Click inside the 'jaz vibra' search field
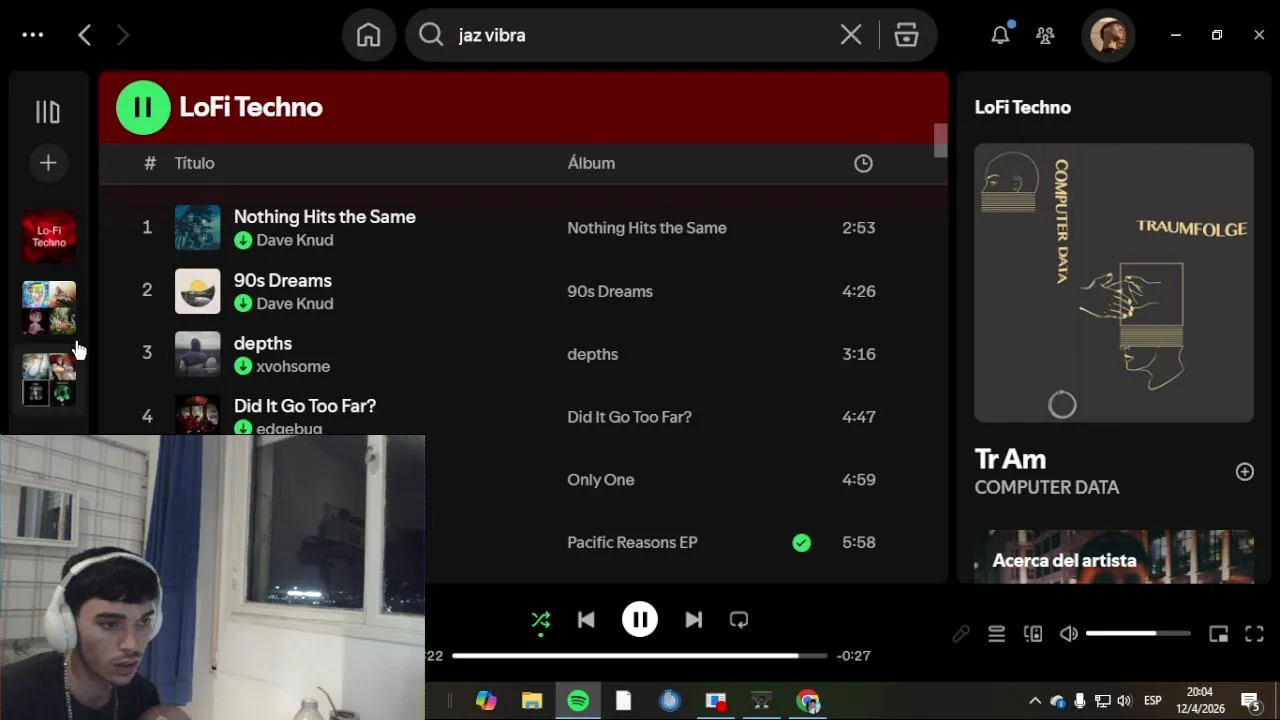The image size is (1280, 720). point(640,35)
